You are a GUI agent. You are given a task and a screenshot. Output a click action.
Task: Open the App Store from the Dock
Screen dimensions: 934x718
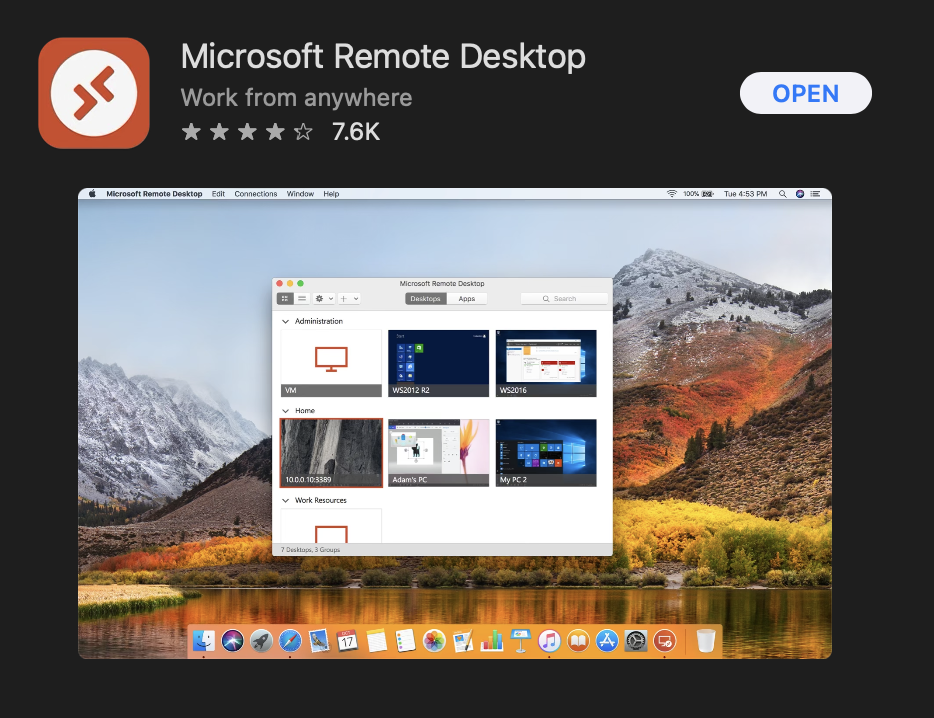pyautogui.click(x=607, y=641)
